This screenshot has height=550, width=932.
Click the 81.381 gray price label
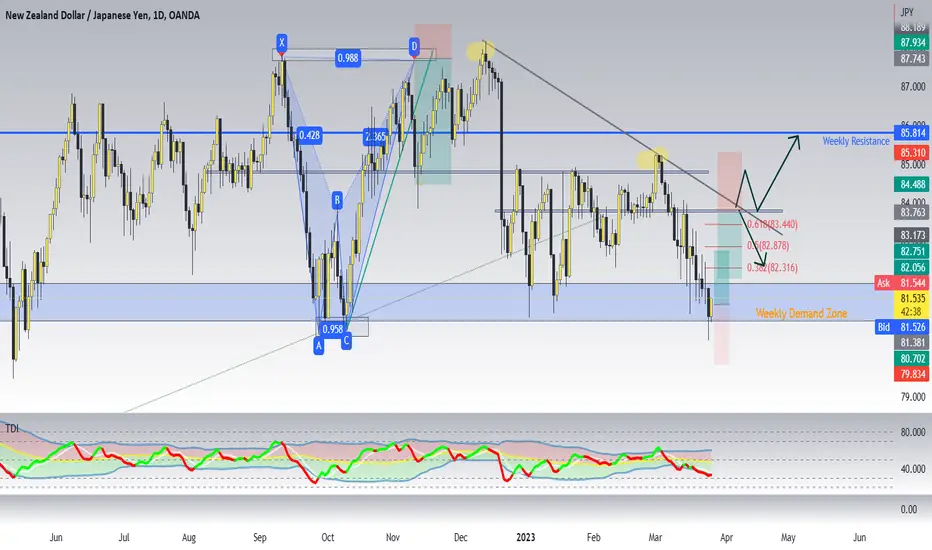912,342
